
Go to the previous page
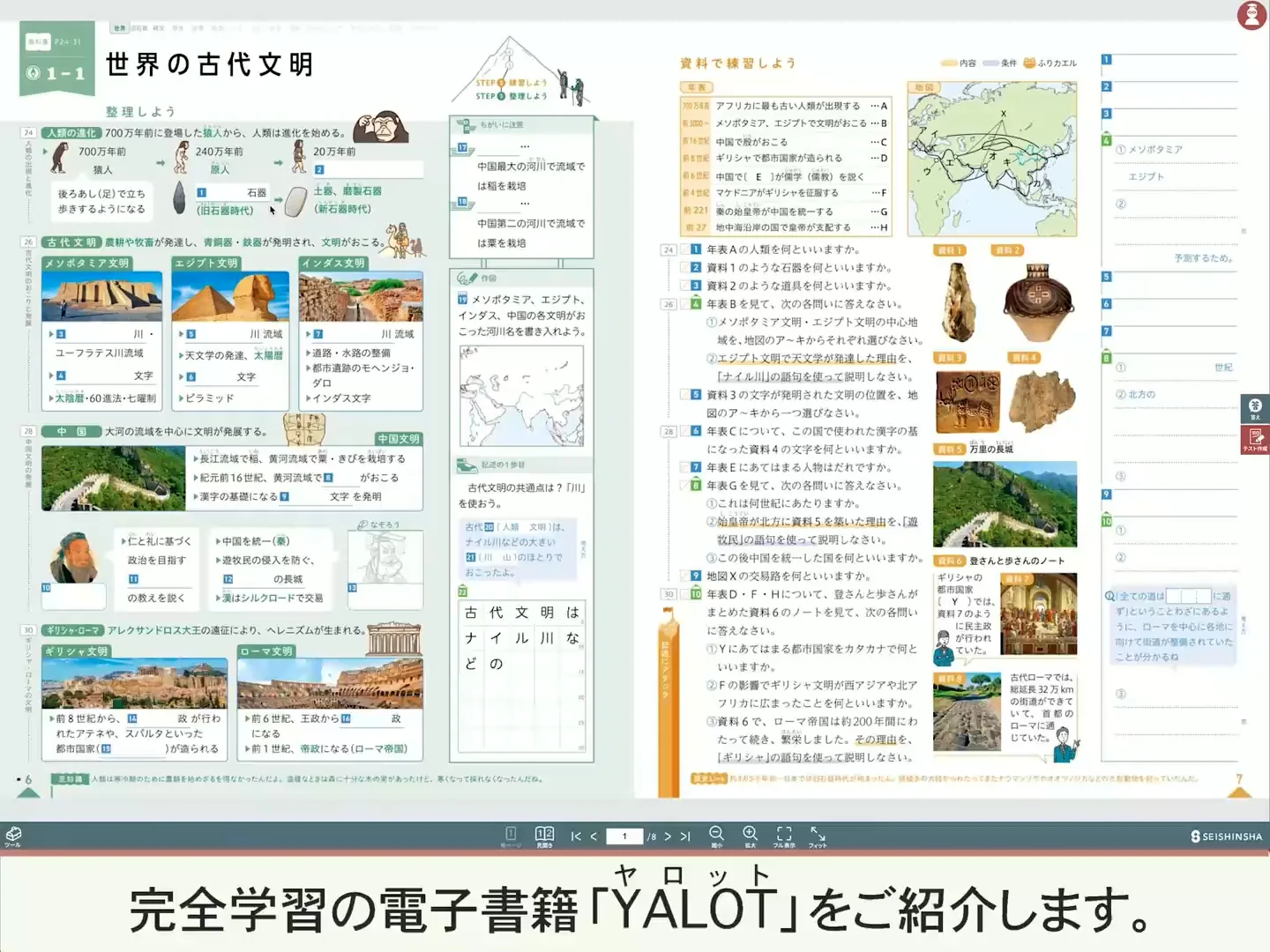(594, 837)
